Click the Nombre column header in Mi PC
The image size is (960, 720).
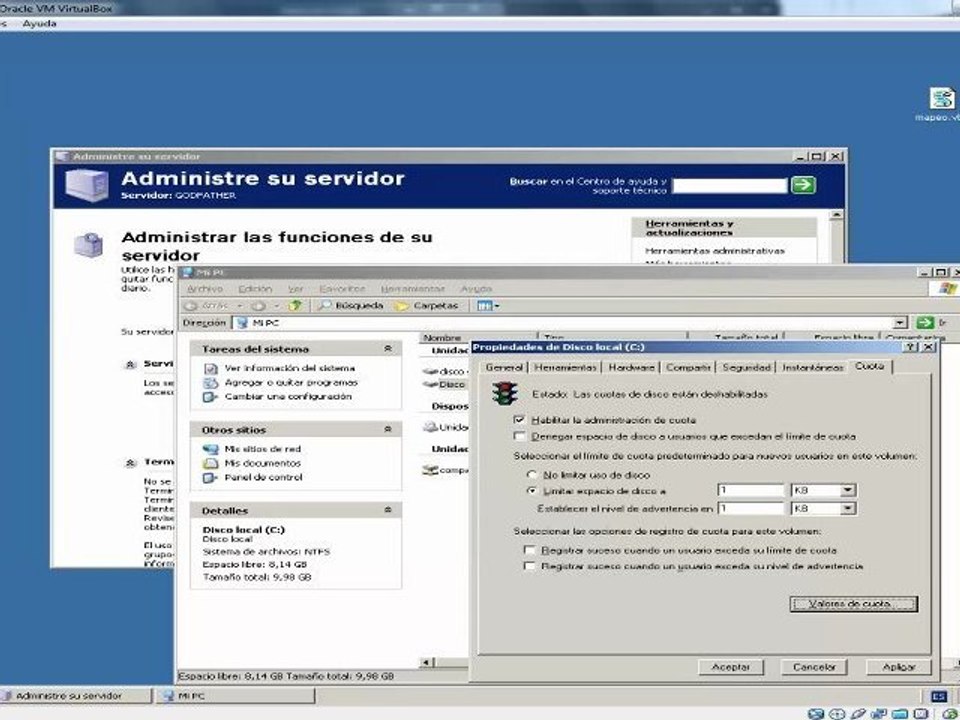tap(478, 337)
